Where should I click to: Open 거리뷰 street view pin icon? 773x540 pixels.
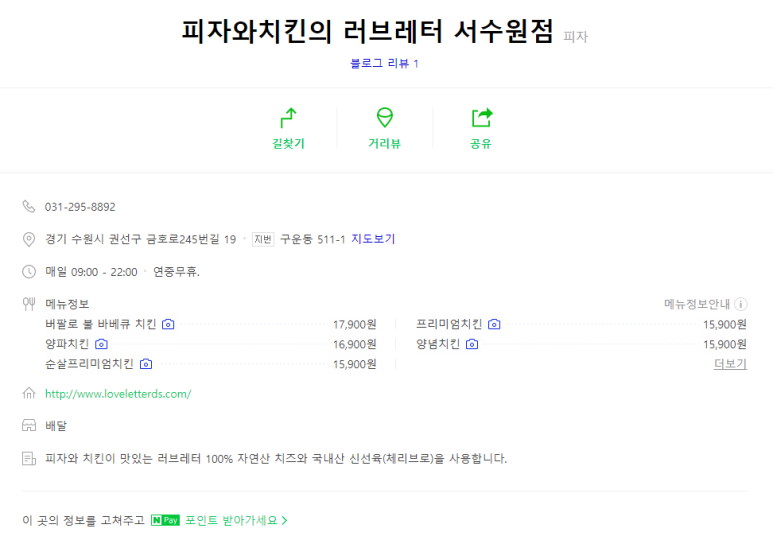385,118
